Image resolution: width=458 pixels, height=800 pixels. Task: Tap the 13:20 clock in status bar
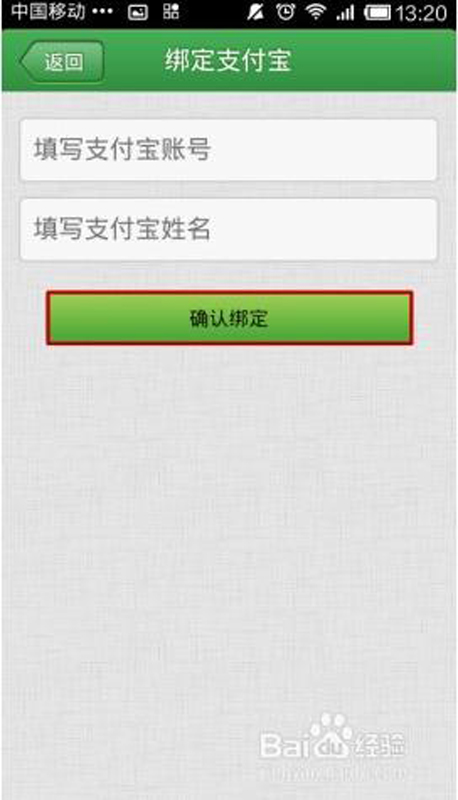420,13
